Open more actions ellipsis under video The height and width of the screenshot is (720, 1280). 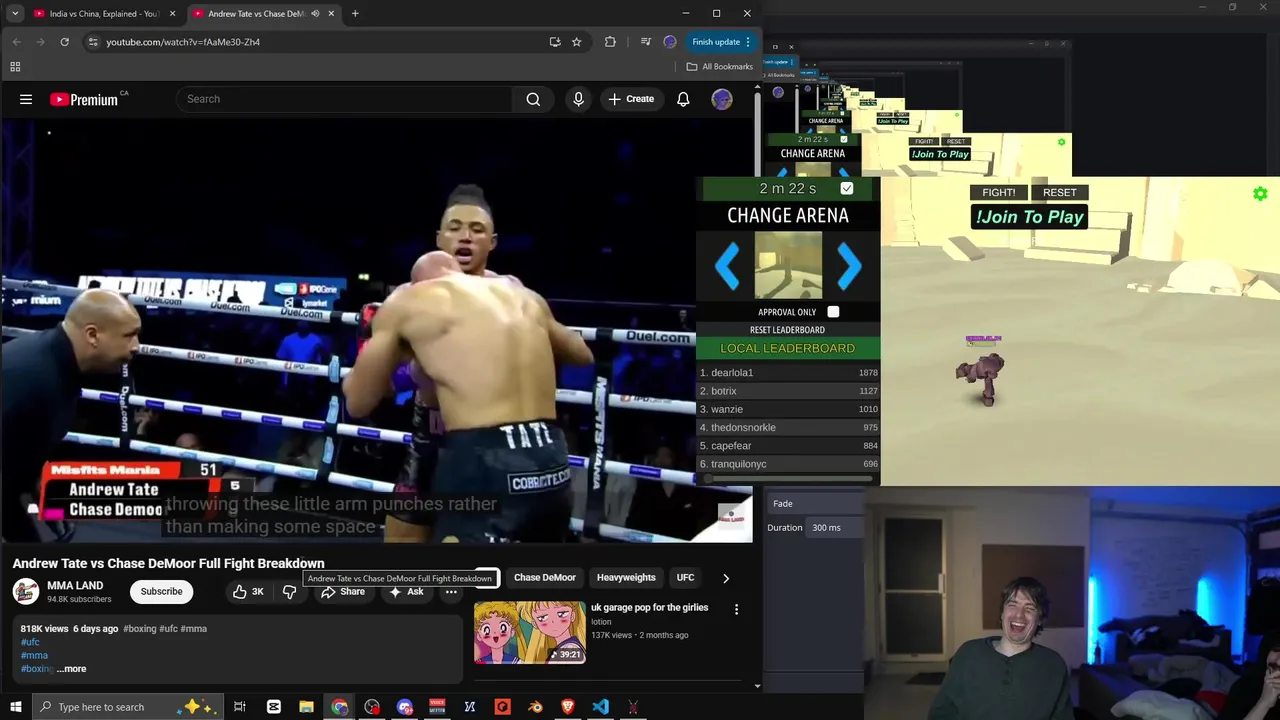451,592
